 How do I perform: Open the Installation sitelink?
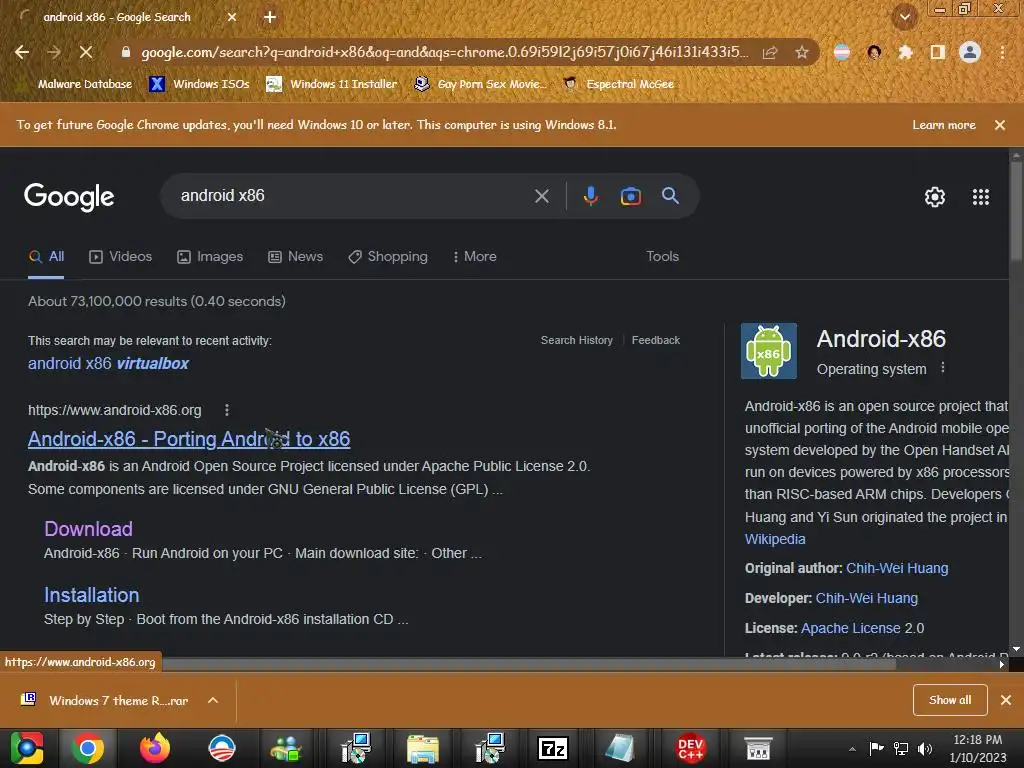tap(91, 595)
